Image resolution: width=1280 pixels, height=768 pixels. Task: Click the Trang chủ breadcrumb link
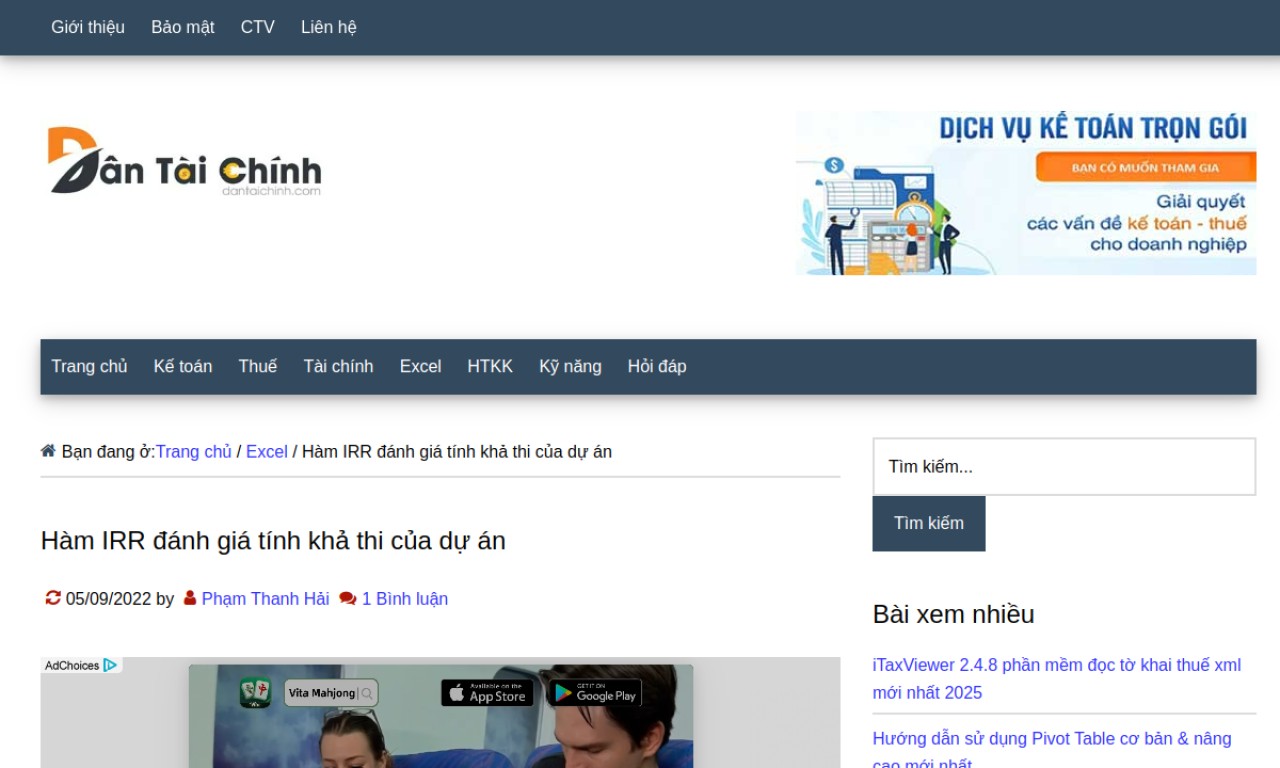point(193,451)
